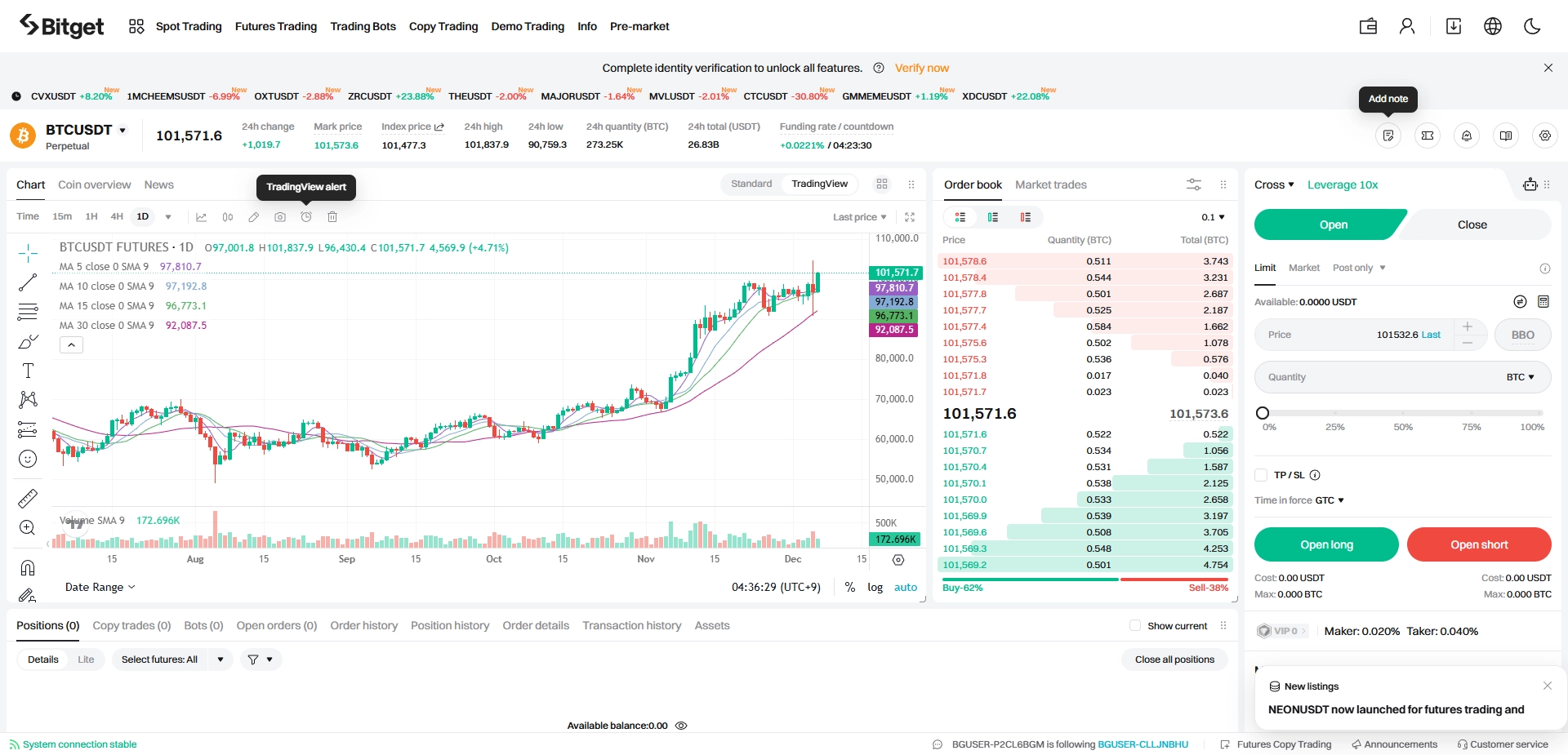Click Close all positions button
1568x755 pixels.
[x=1174, y=660]
